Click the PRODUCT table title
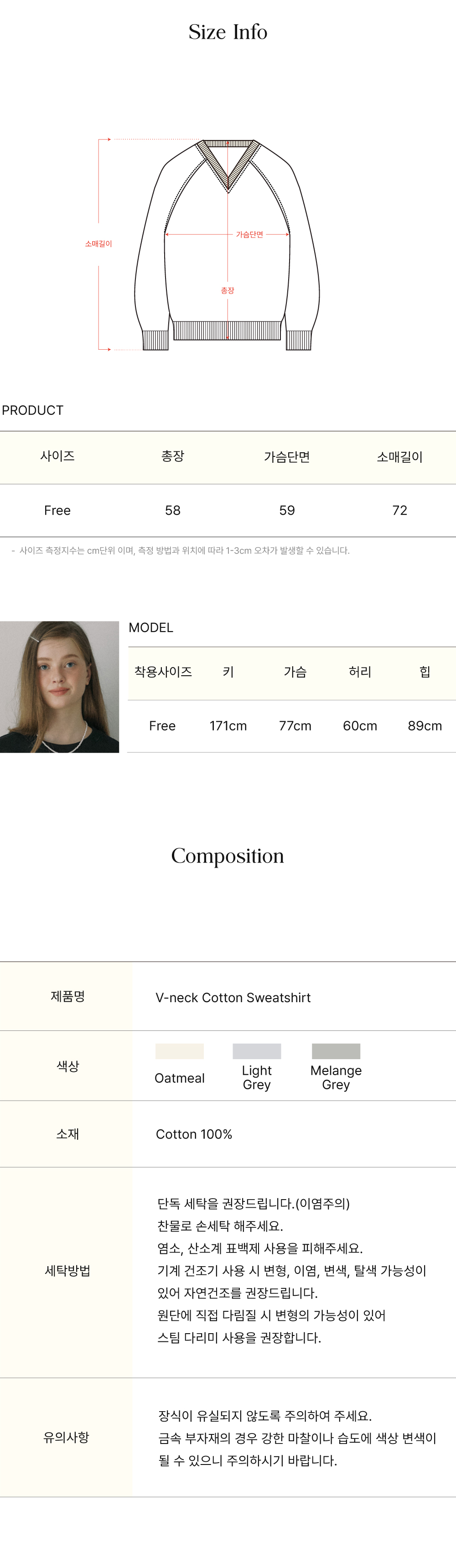This screenshot has height=1568, width=456. click(x=33, y=410)
